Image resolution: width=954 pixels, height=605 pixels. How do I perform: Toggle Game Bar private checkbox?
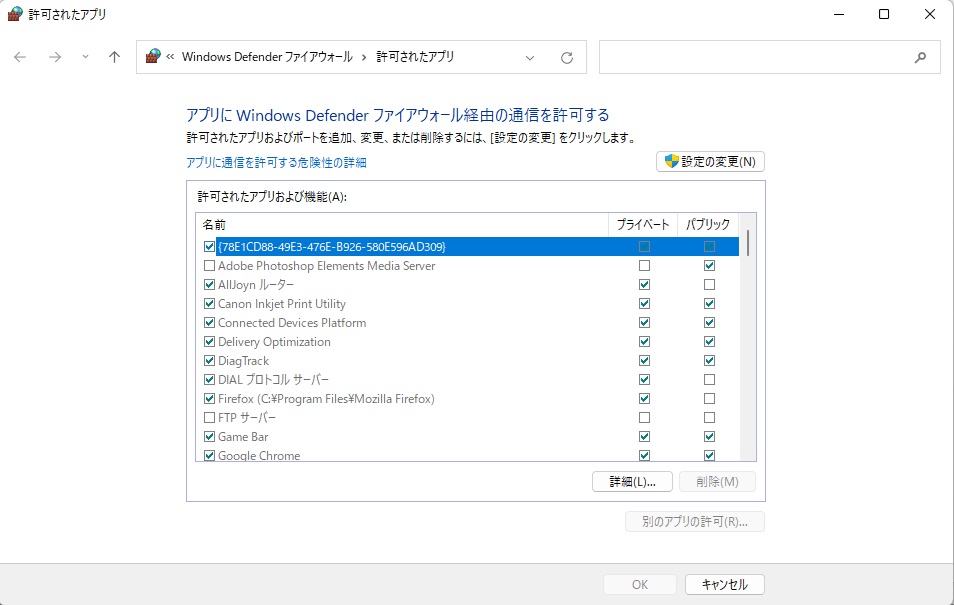[644, 436]
